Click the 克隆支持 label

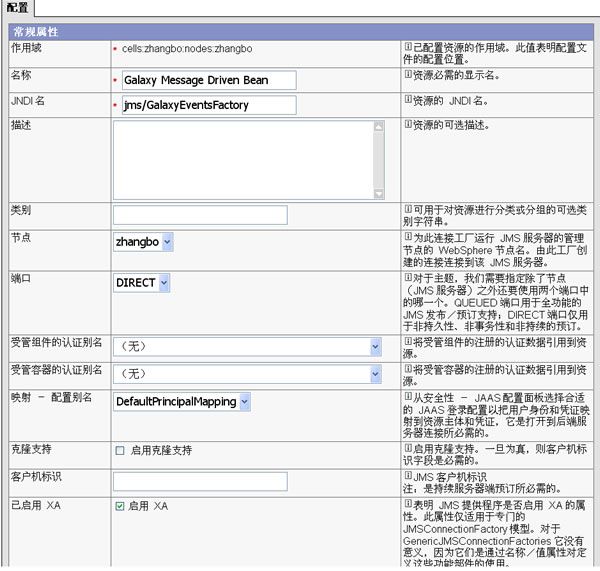[31, 449]
